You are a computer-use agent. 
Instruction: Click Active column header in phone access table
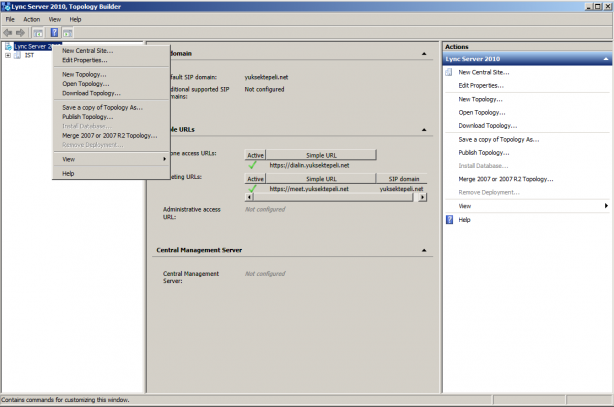pyautogui.click(x=255, y=155)
